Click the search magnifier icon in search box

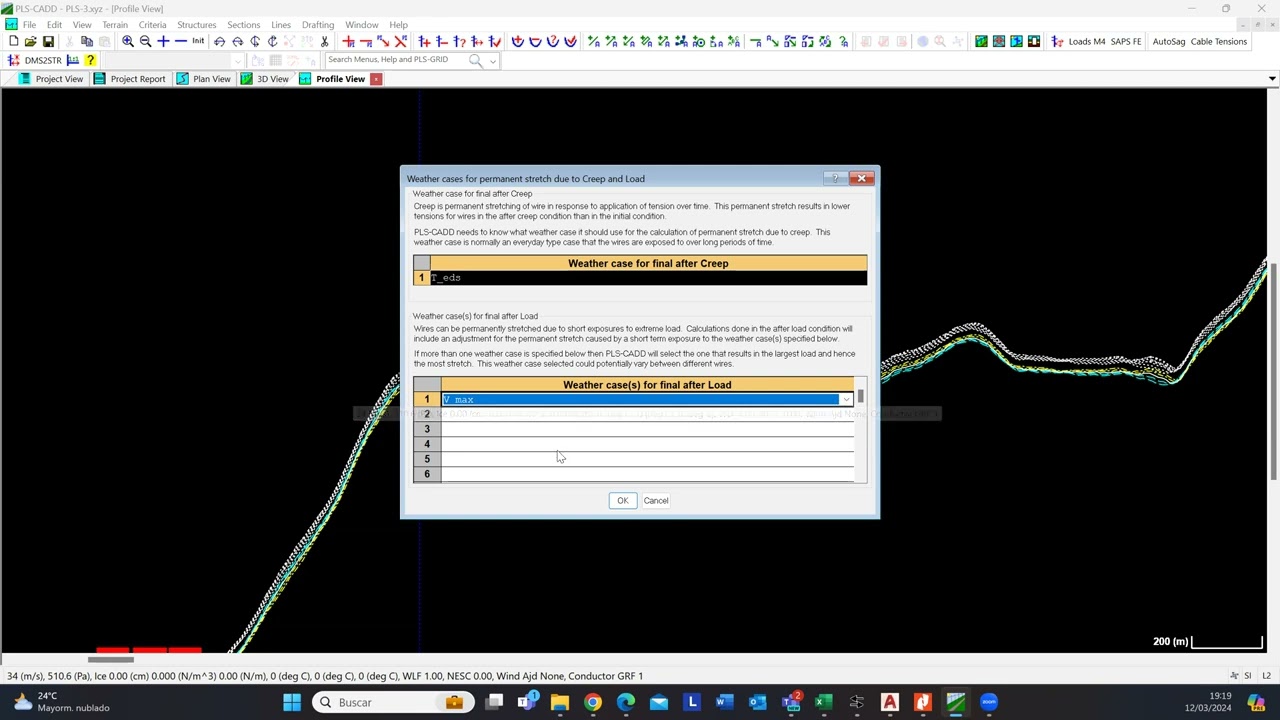[x=476, y=60]
